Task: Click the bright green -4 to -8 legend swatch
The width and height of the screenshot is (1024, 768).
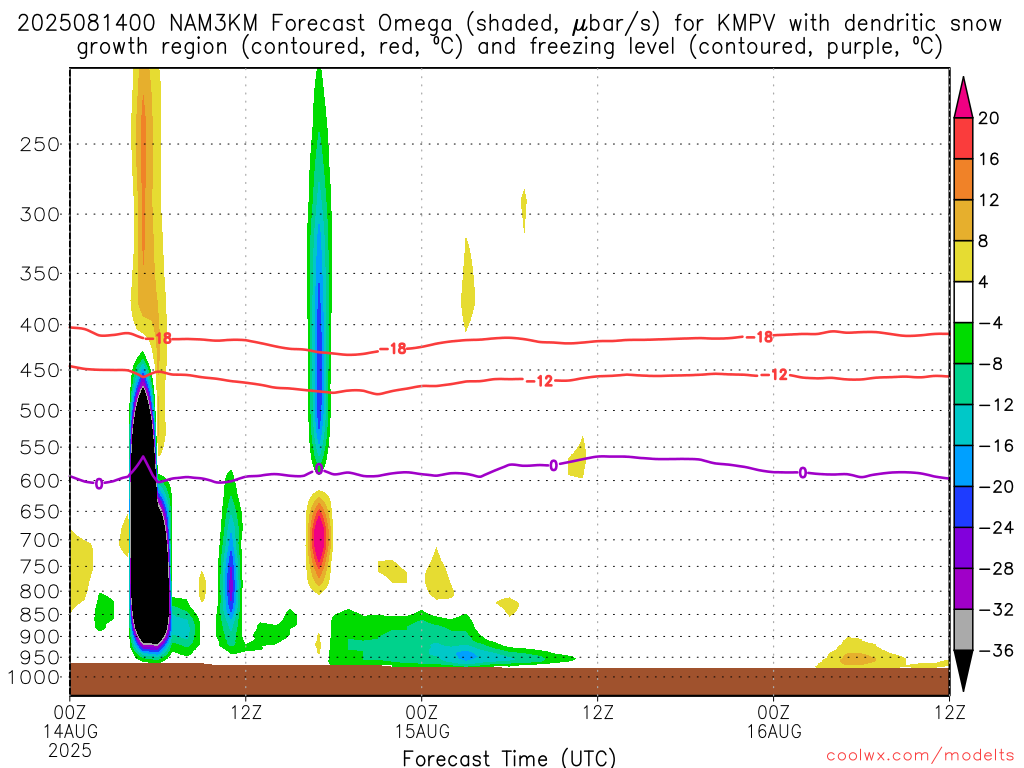Action: [963, 344]
